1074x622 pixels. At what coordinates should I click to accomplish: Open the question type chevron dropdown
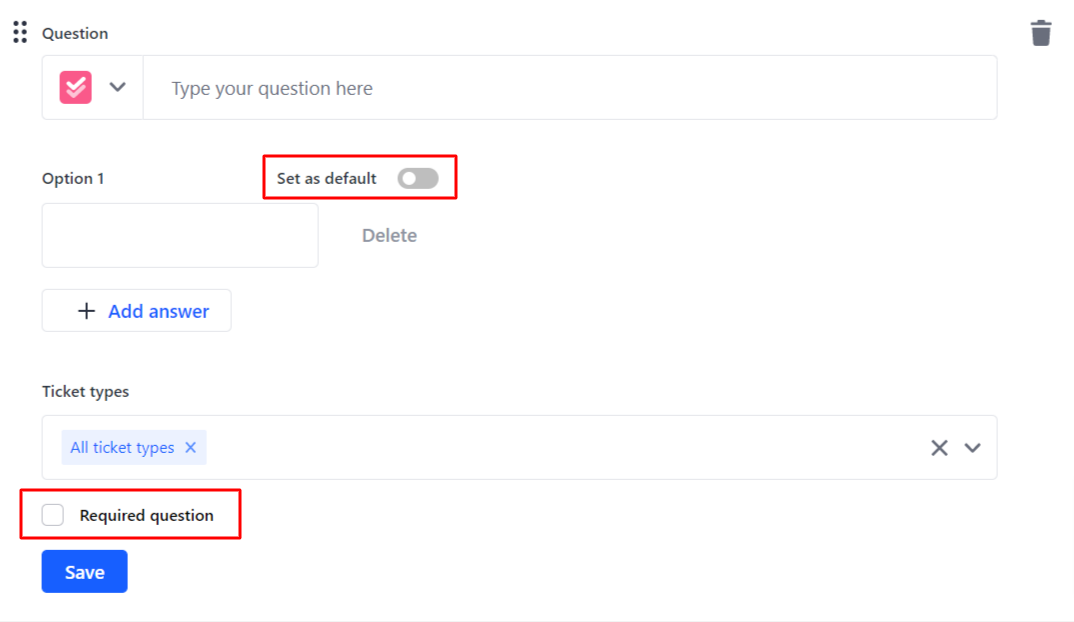point(118,87)
